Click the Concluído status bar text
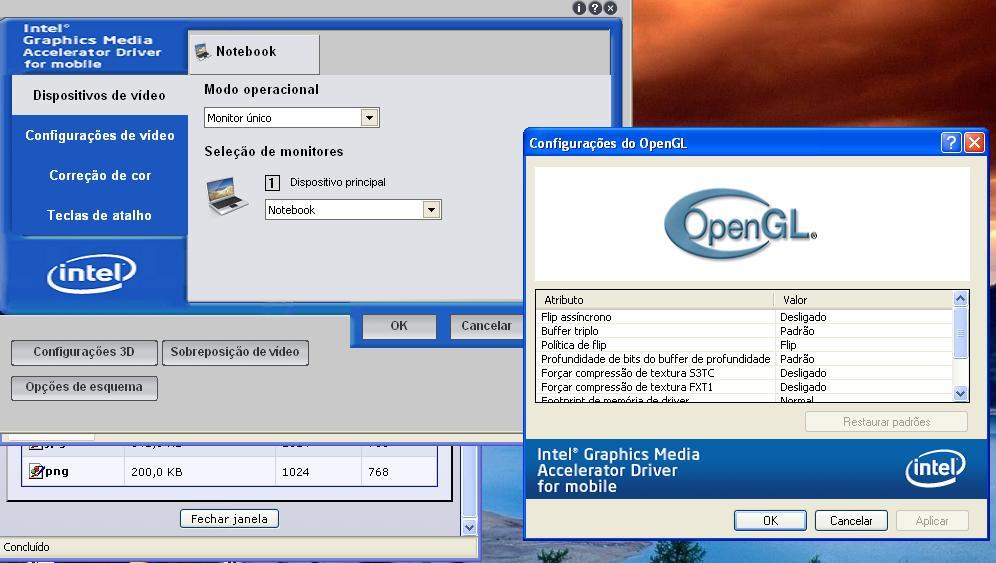This screenshot has height=563, width=996. (x=26, y=547)
